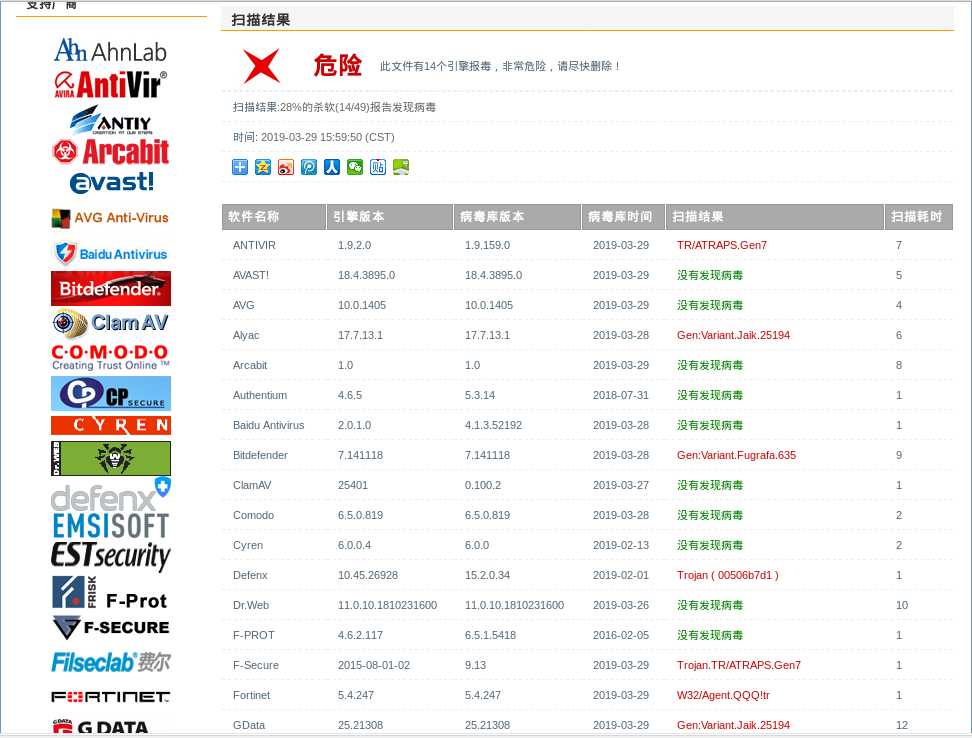Image resolution: width=972 pixels, height=738 pixels.
Task: Click the 28% detection summary text
Action: [x=334, y=107]
